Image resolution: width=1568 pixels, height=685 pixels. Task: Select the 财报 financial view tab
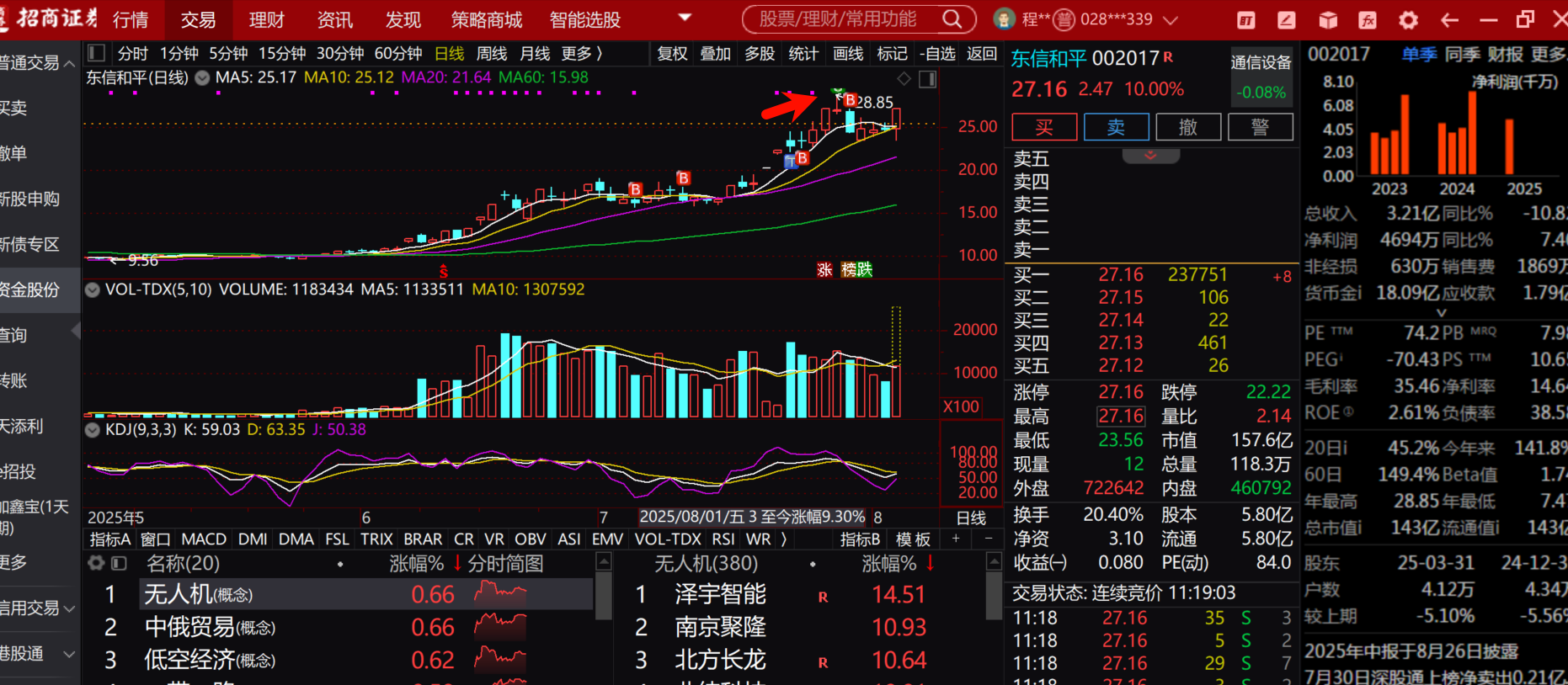click(1505, 55)
